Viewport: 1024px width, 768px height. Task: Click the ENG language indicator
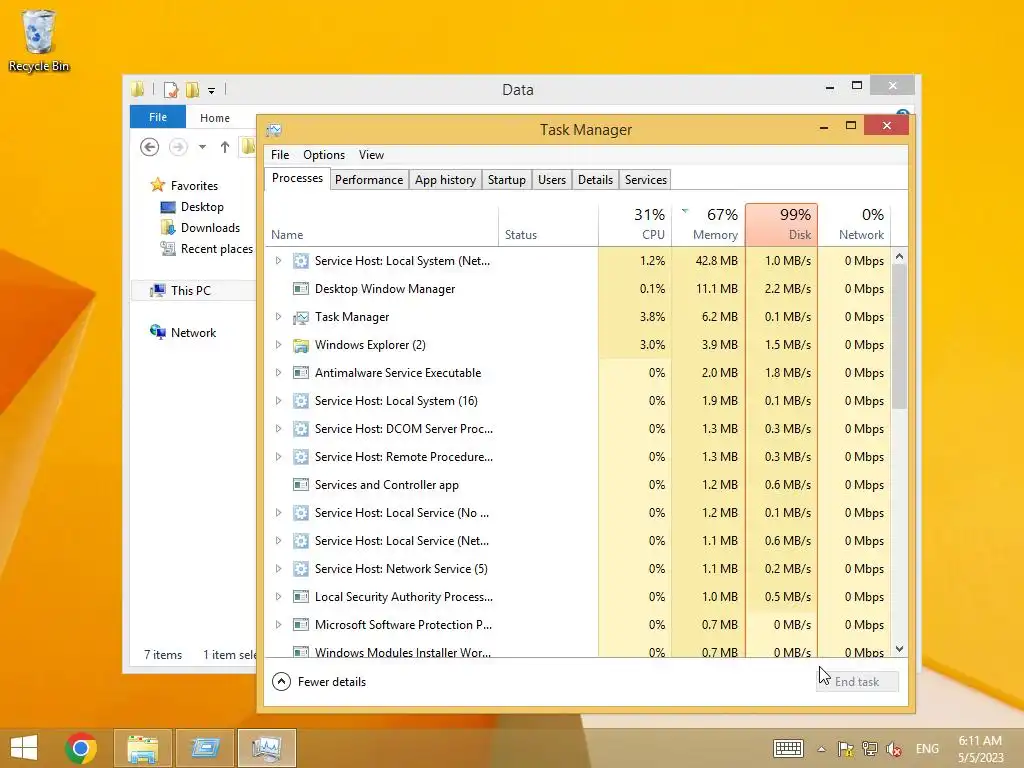(927, 749)
